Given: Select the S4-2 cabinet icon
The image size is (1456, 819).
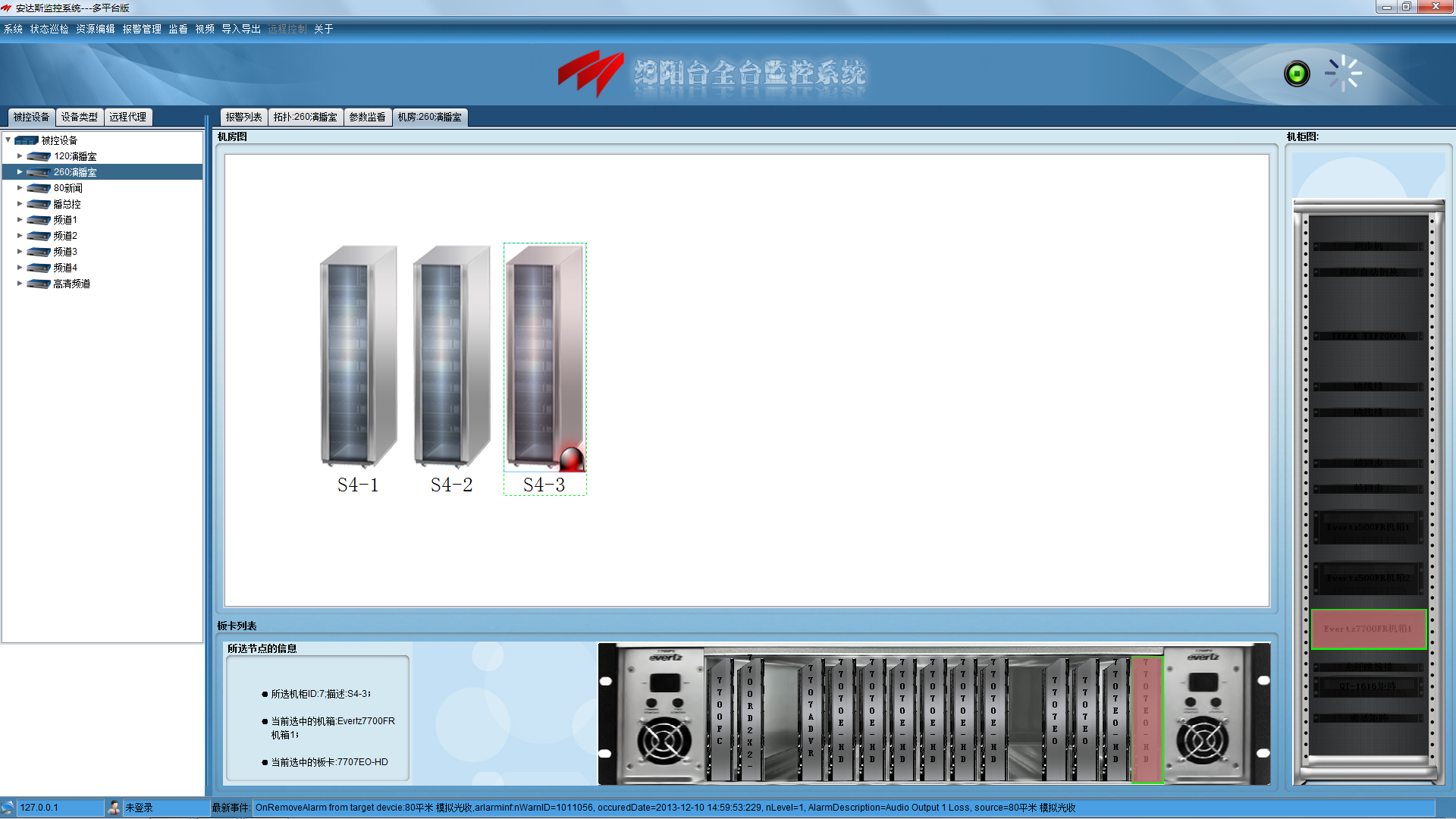Looking at the screenshot, I should [x=451, y=356].
